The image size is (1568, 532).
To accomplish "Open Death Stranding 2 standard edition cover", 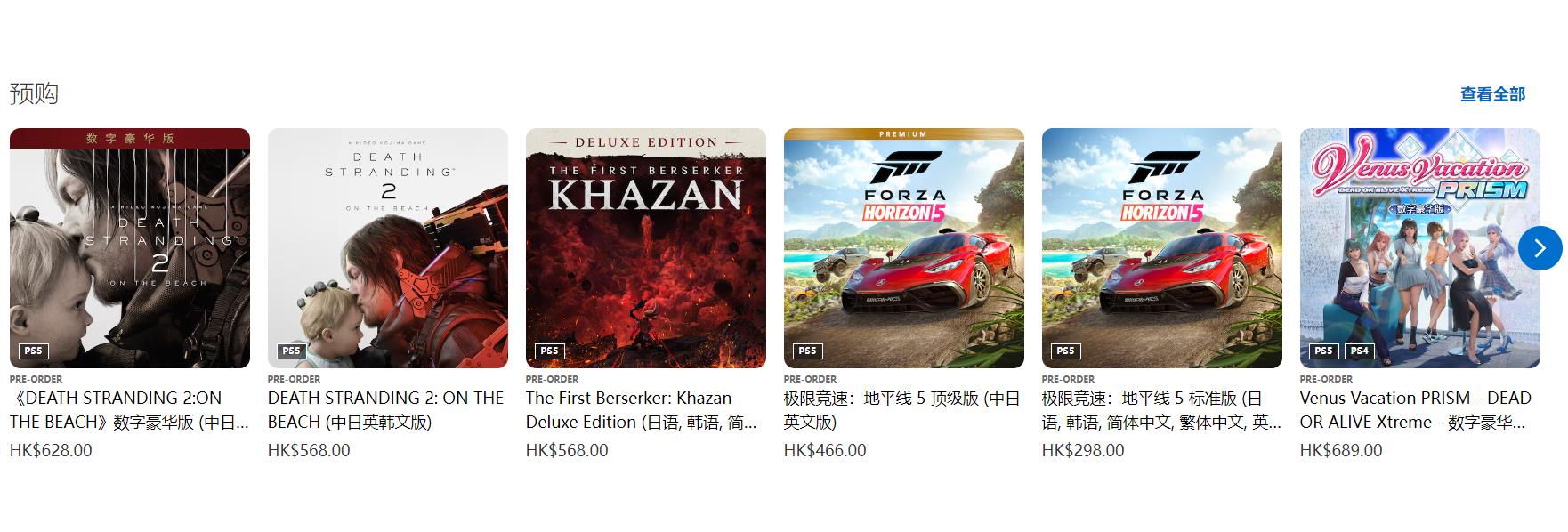I will pyautogui.click(x=388, y=248).
